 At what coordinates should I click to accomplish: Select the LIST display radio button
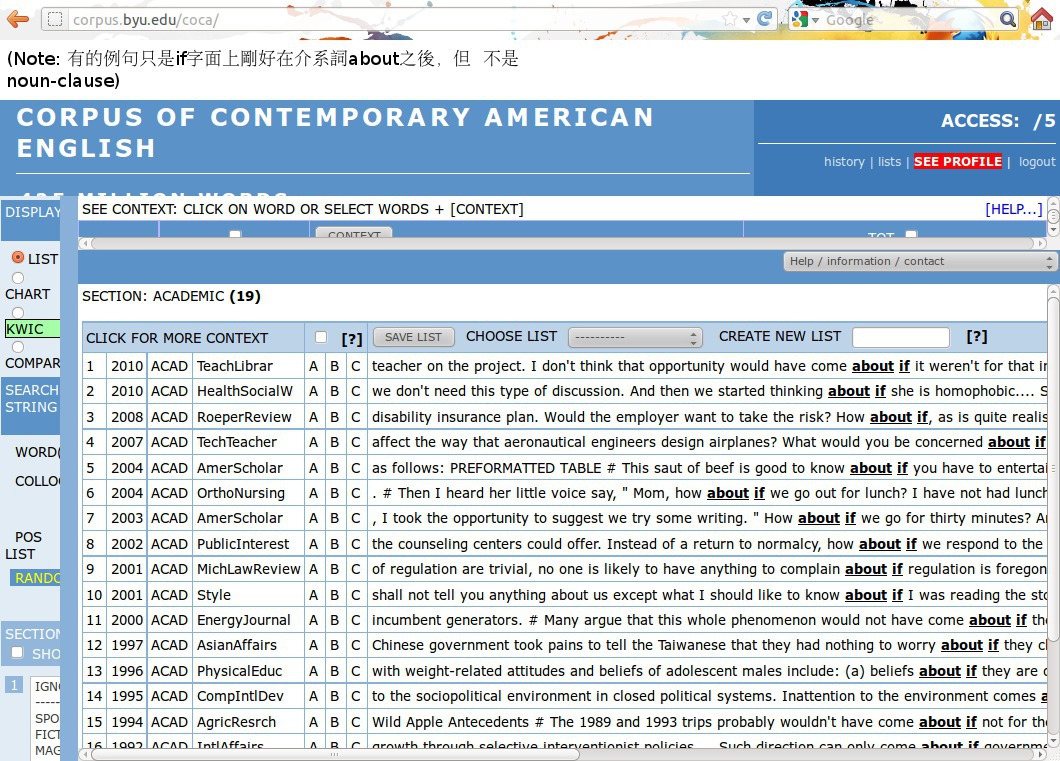point(18,257)
